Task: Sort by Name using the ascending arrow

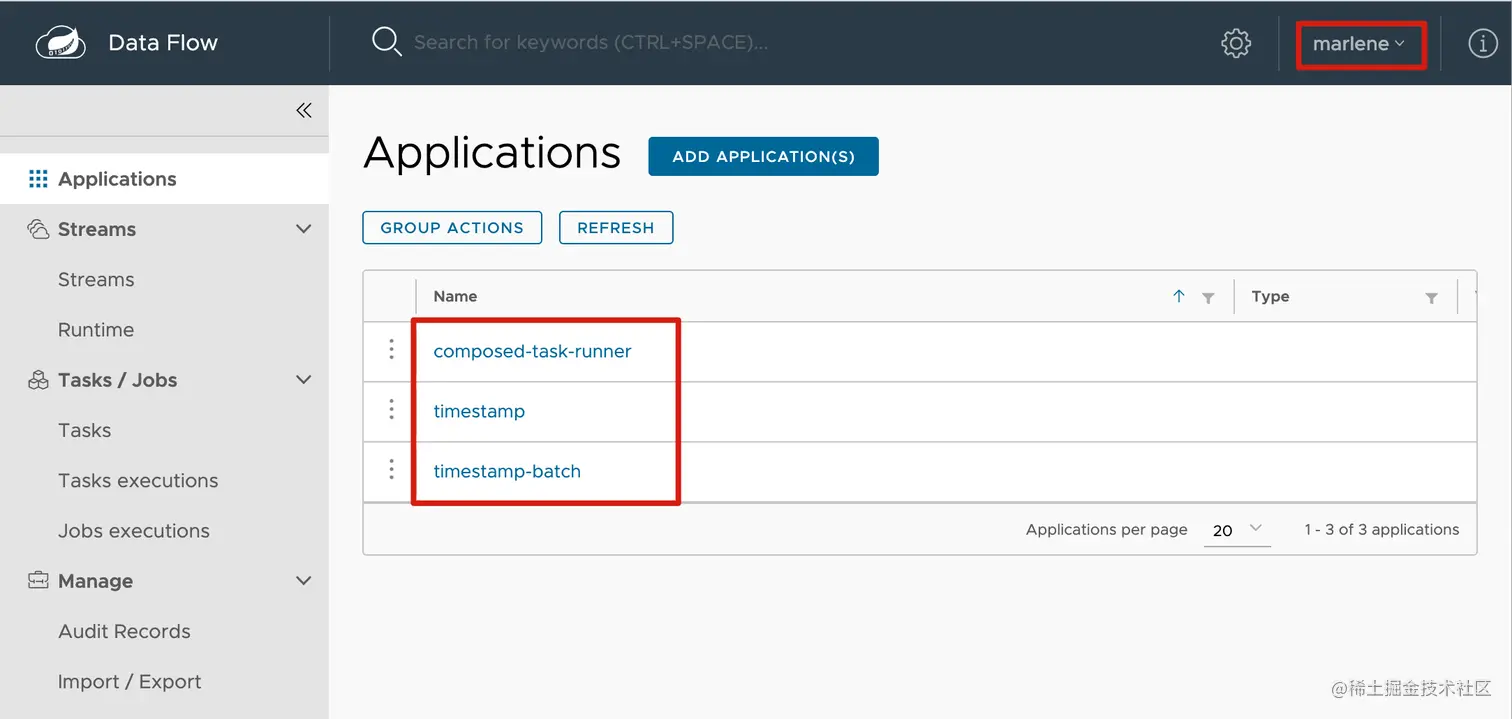Action: click(x=1179, y=296)
